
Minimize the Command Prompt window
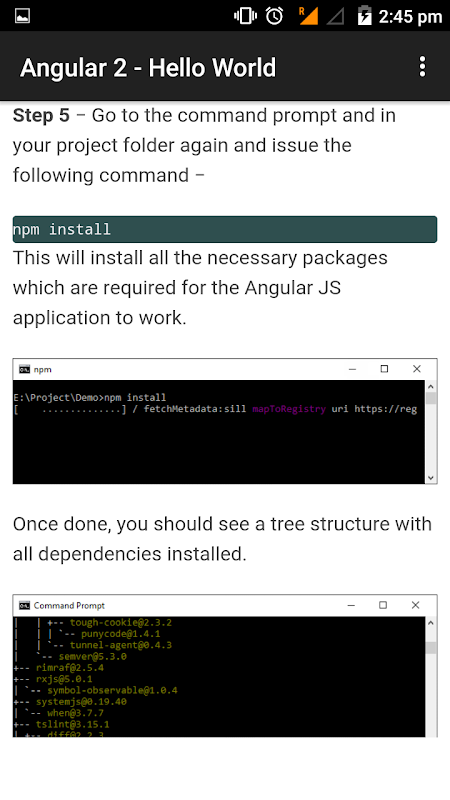[351, 605]
